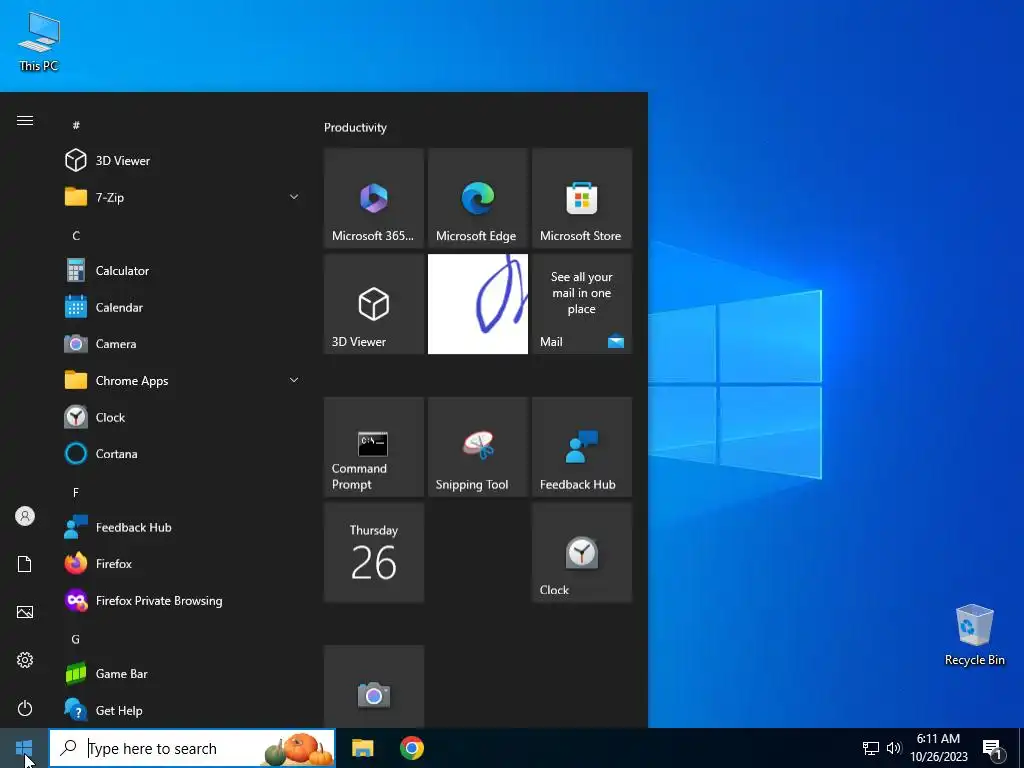Launch Cortana from the app list
The height and width of the screenshot is (768, 1024).
(180, 454)
